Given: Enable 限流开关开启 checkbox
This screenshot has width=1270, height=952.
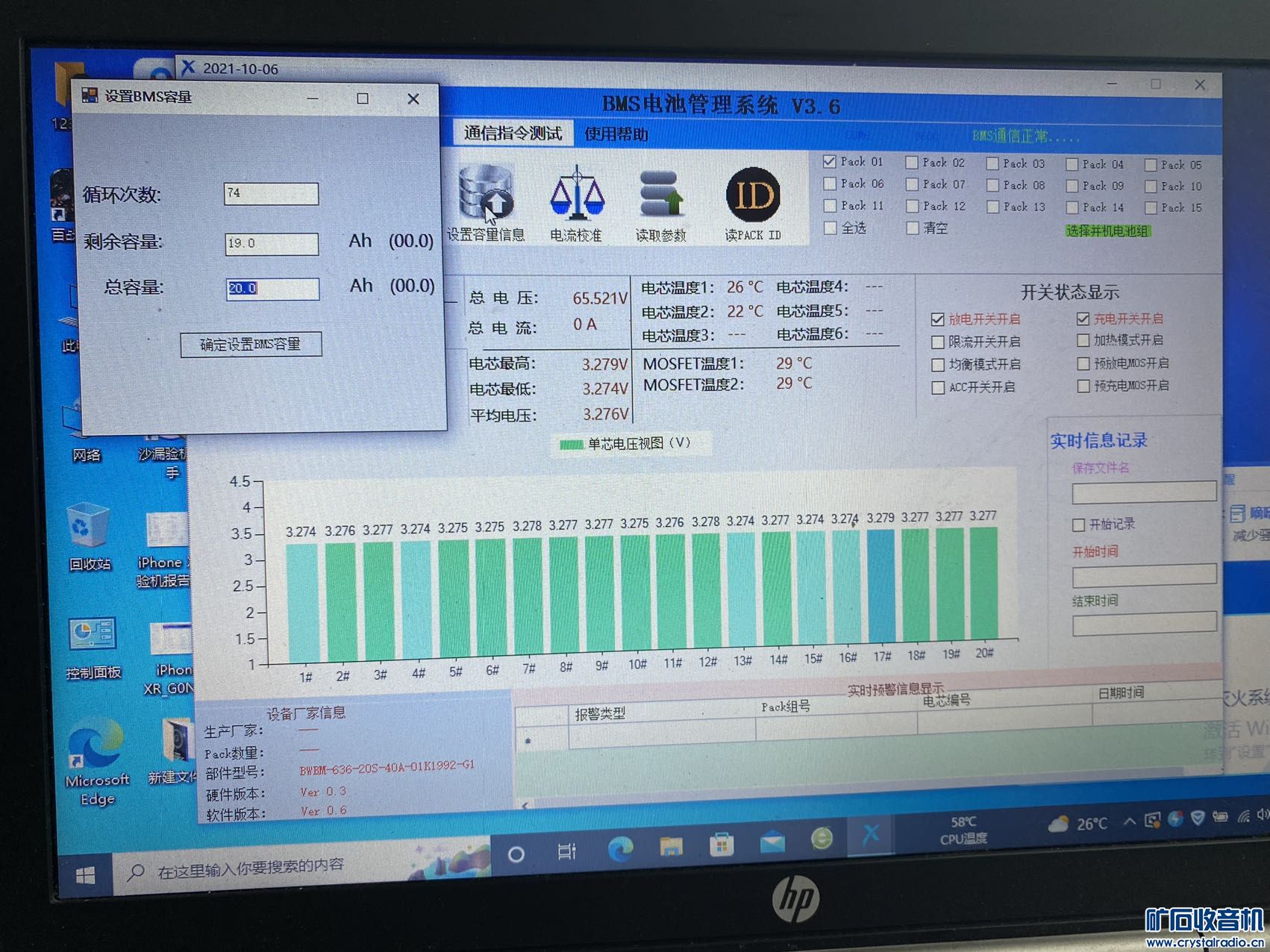Looking at the screenshot, I should coord(938,342).
